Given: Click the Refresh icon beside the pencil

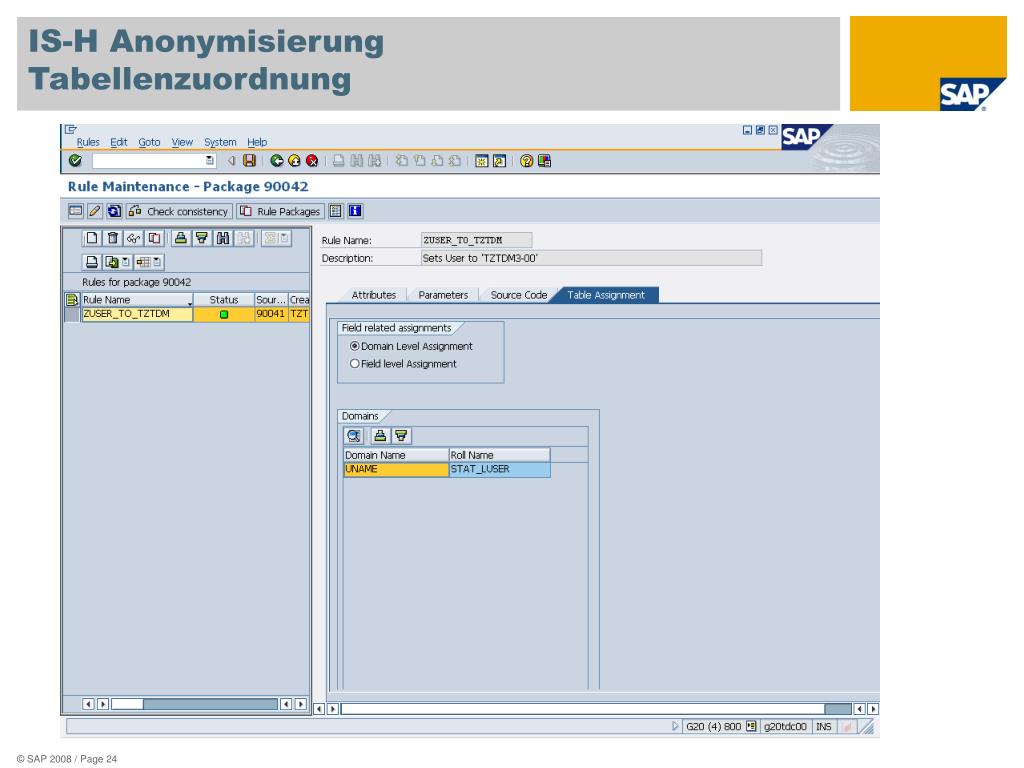Looking at the screenshot, I should [114, 211].
